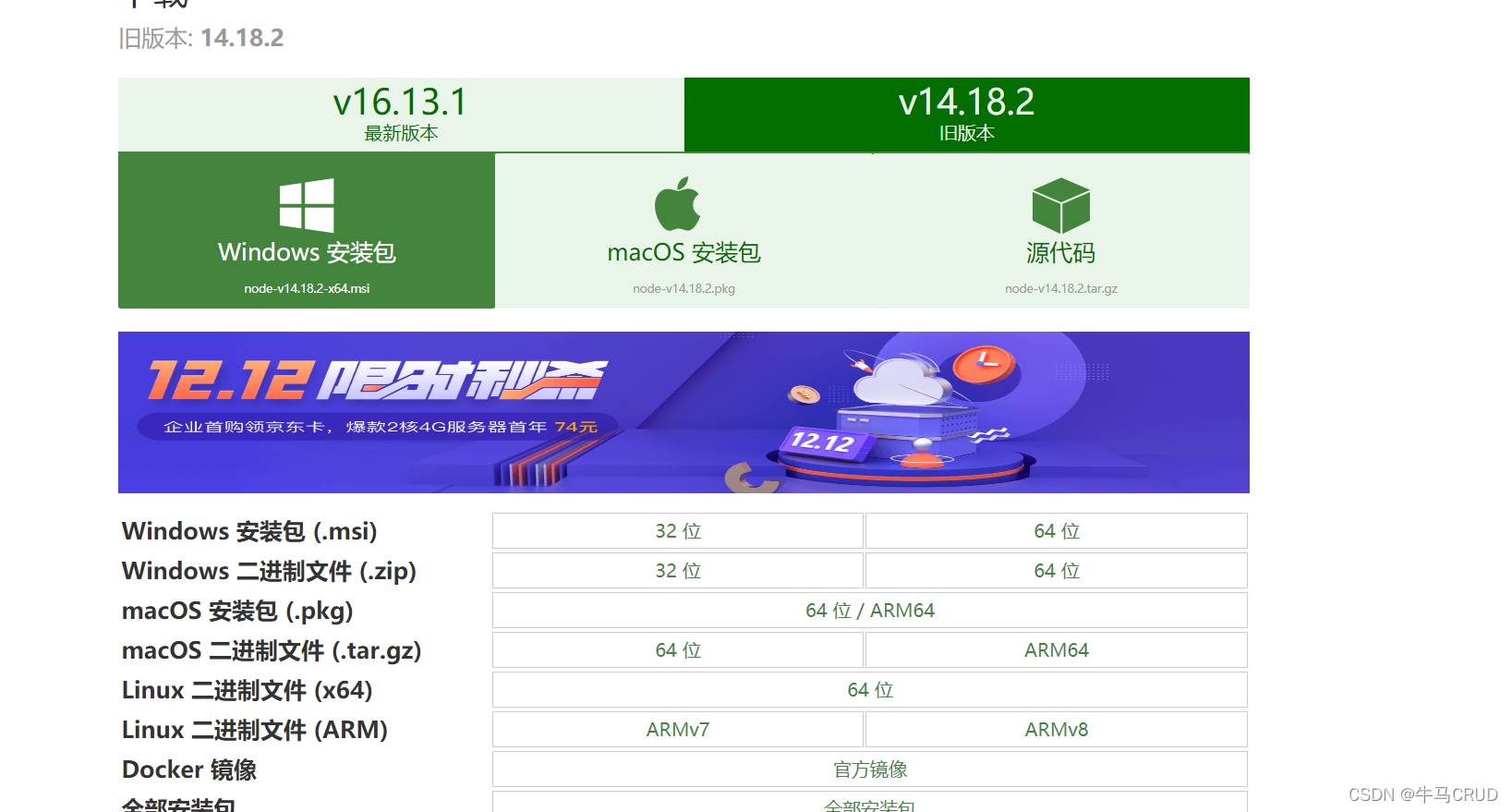Choose 64-bit Windows binary (.zip)
This screenshot has height=812, width=1512.
point(1057,571)
